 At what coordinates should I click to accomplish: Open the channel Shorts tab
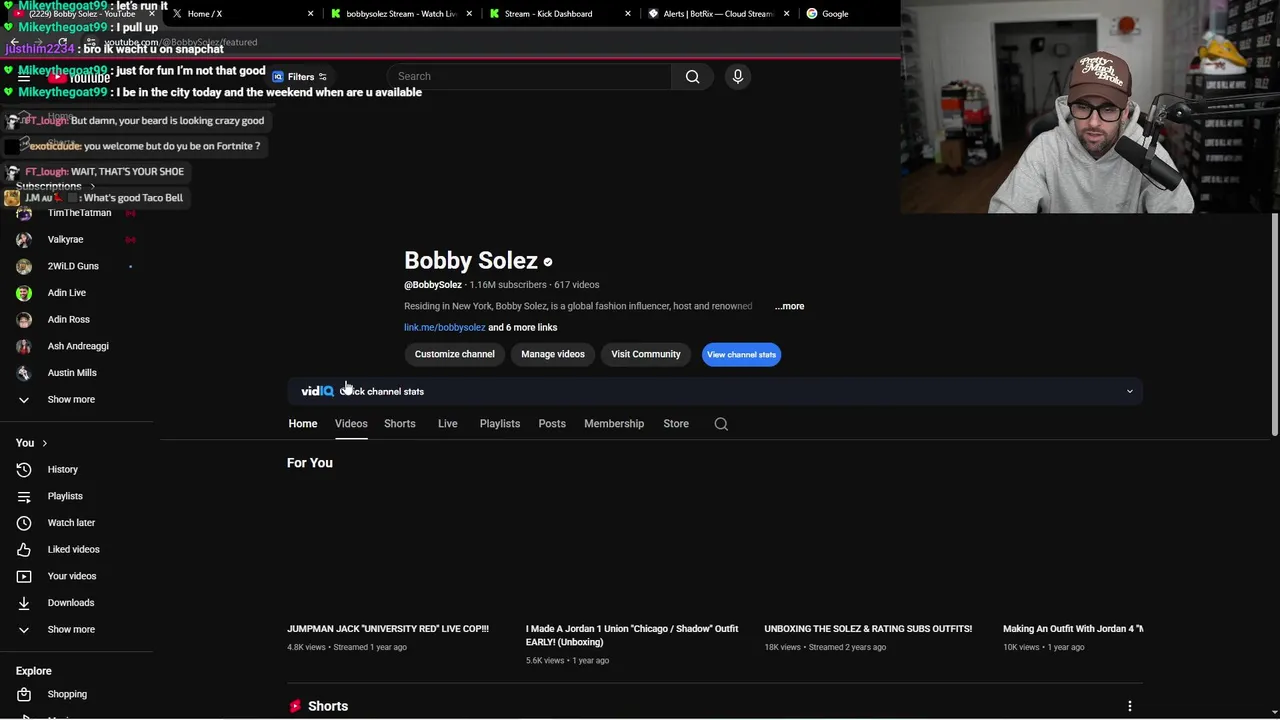(400, 424)
